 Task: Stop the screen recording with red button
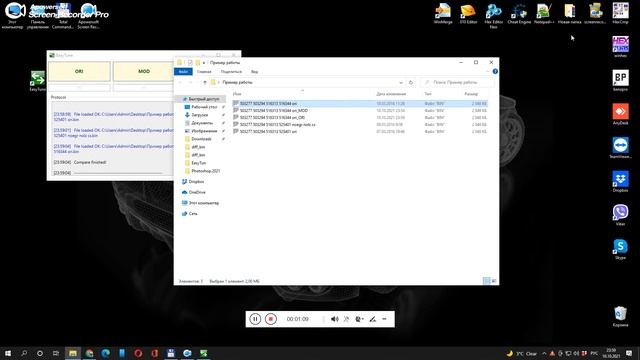coord(271,319)
